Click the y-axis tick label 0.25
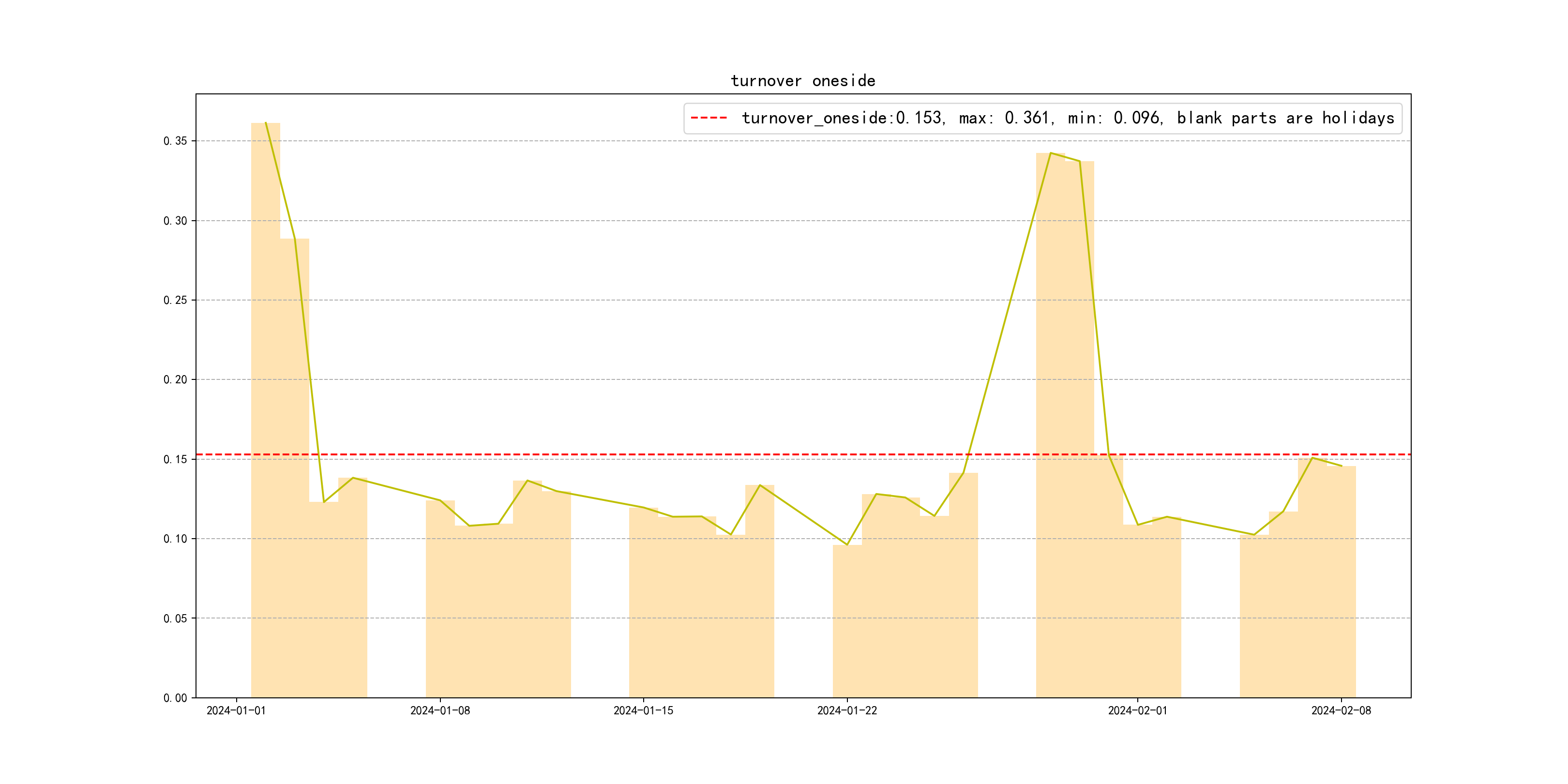Viewport: 1568px width, 784px height. [x=175, y=300]
